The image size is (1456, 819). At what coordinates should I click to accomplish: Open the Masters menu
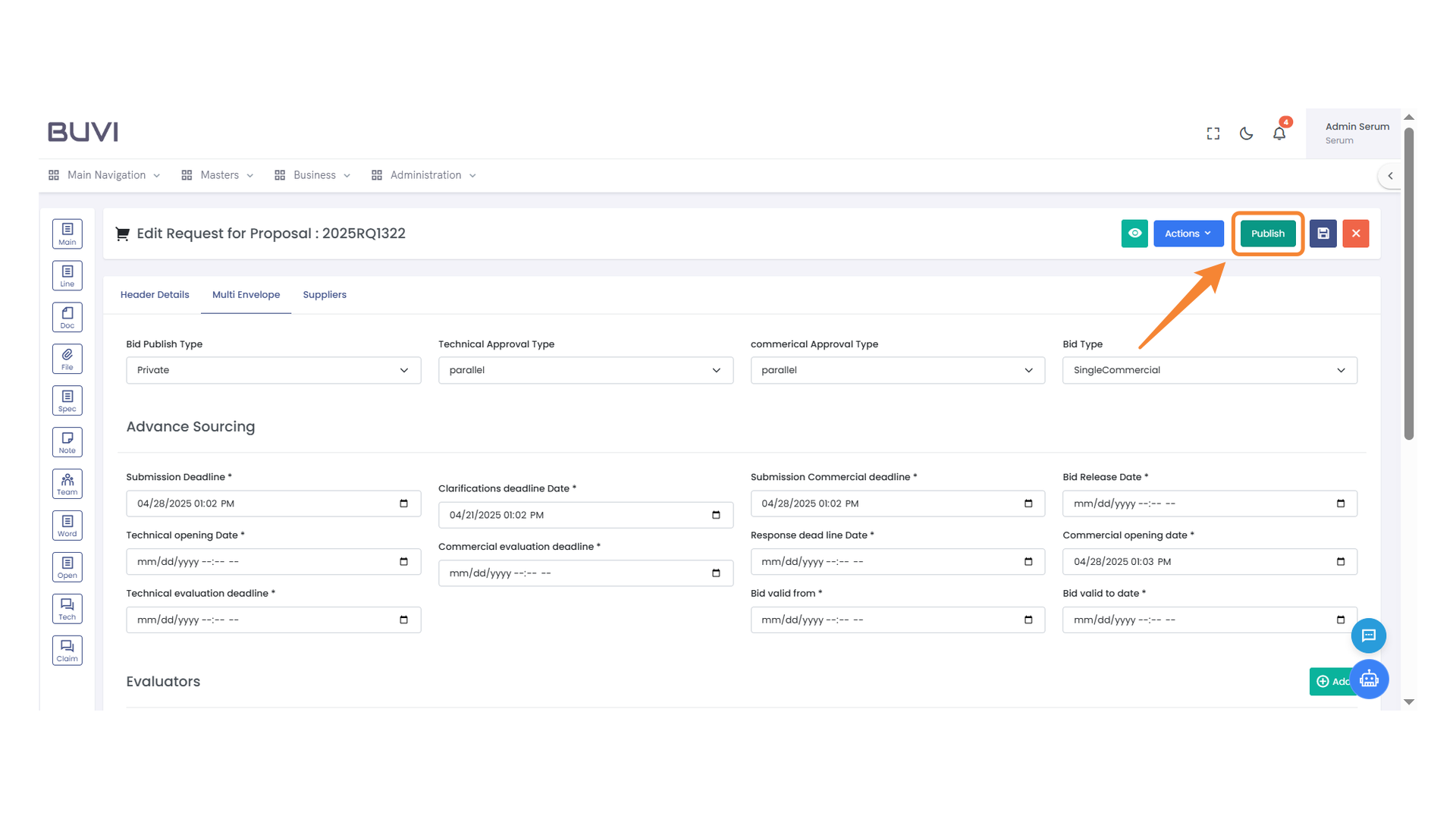coord(218,175)
